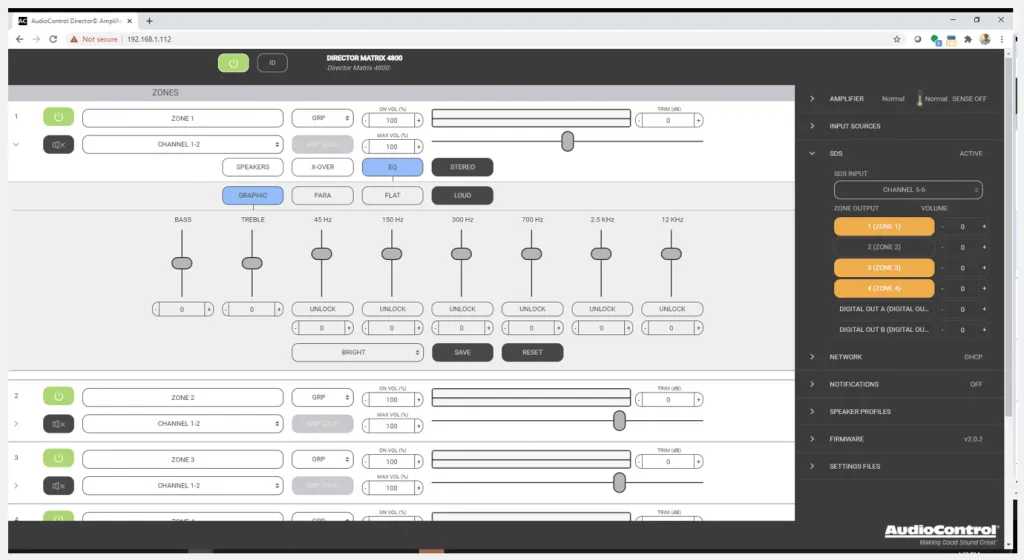Toggle the LOUD button
This screenshot has height=560, width=1024.
(x=462, y=195)
